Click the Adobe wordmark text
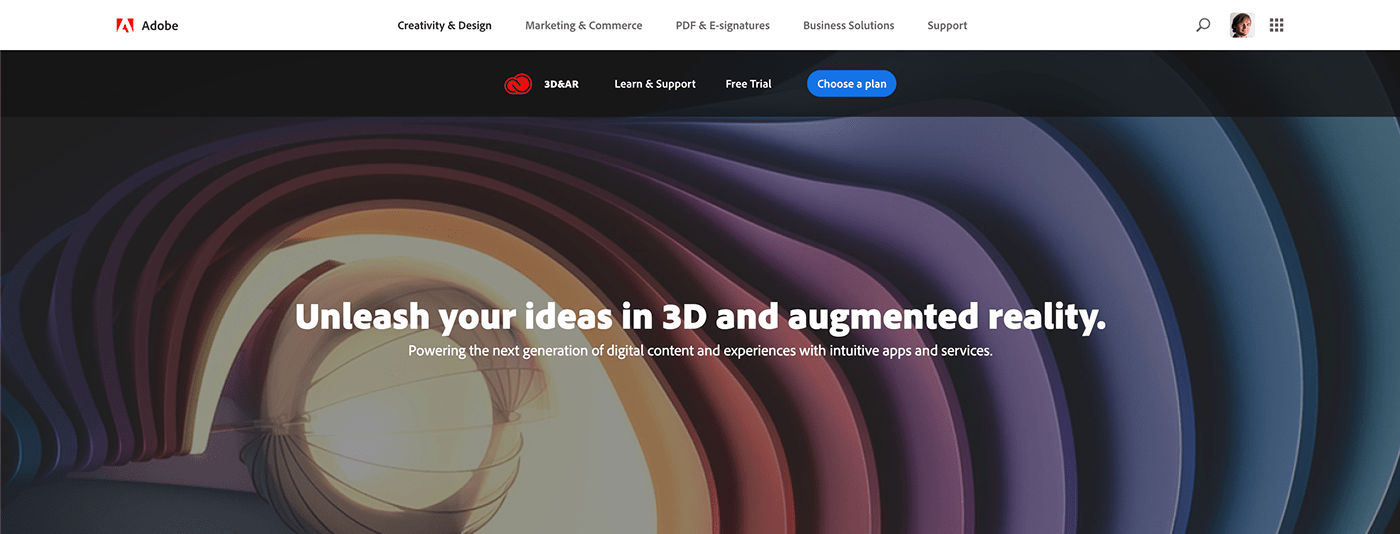The image size is (1400, 534). pyautogui.click(x=160, y=25)
